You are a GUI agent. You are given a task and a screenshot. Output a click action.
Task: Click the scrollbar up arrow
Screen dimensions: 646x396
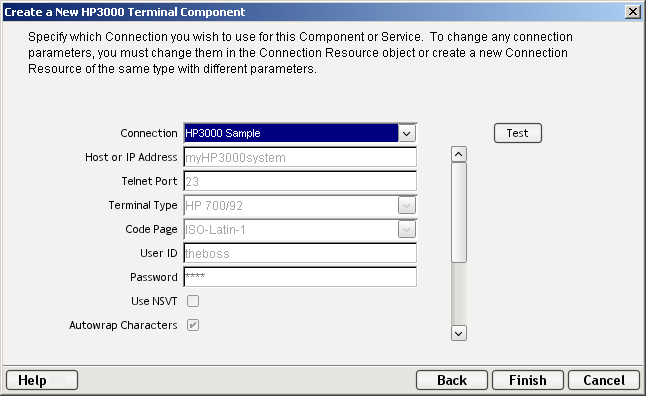459,154
